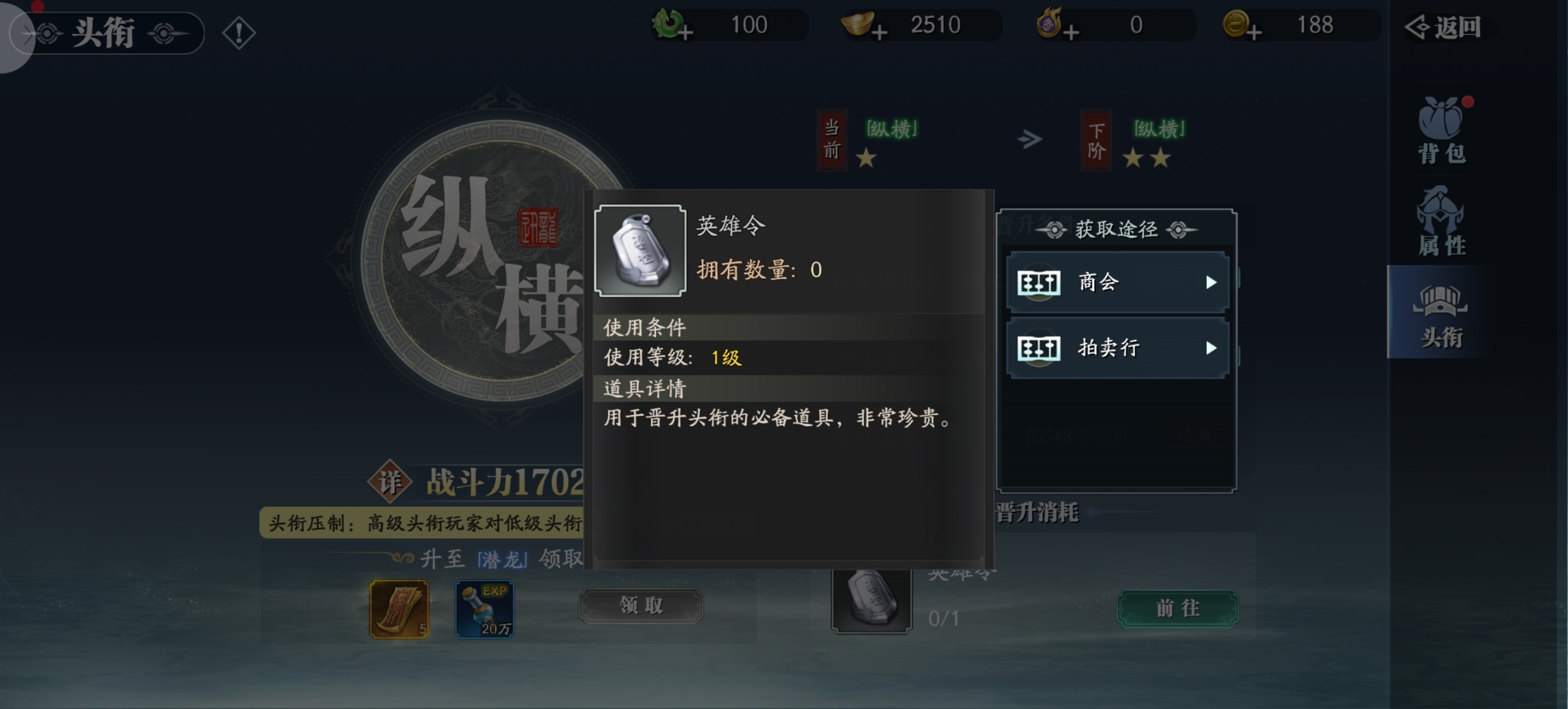Click the greyed 领取 claim button
Image resolution: width=1568 pixels, height=709 pixels.
(x=641, y=606)
